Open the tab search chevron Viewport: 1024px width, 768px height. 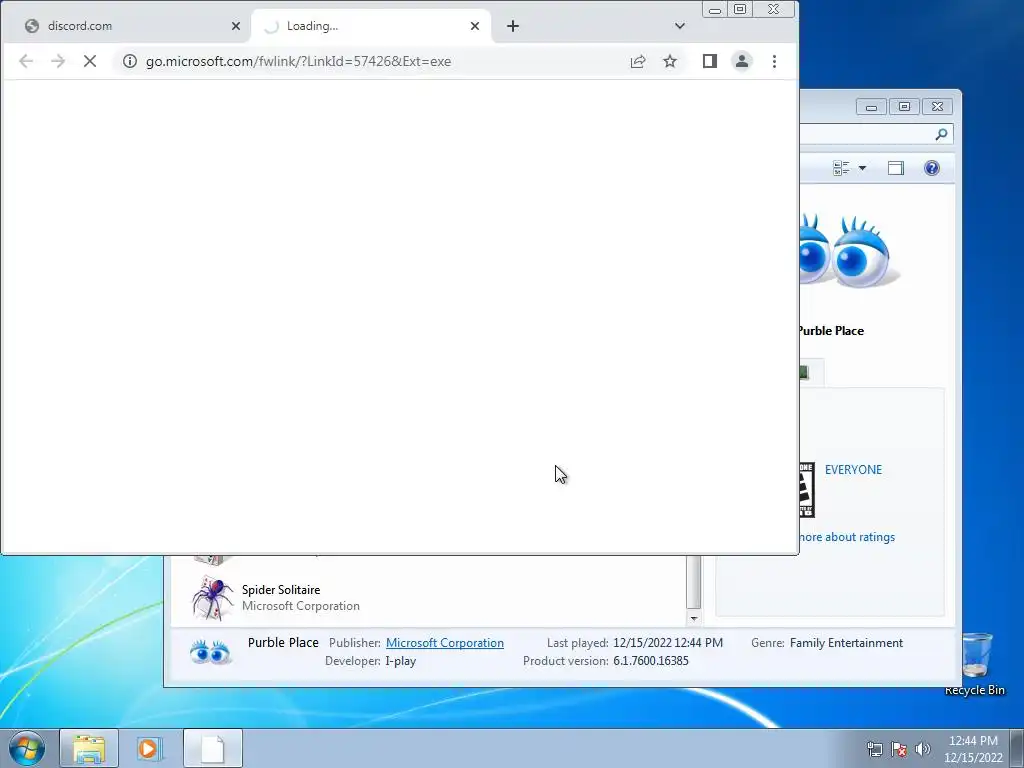tap(680, 26)
